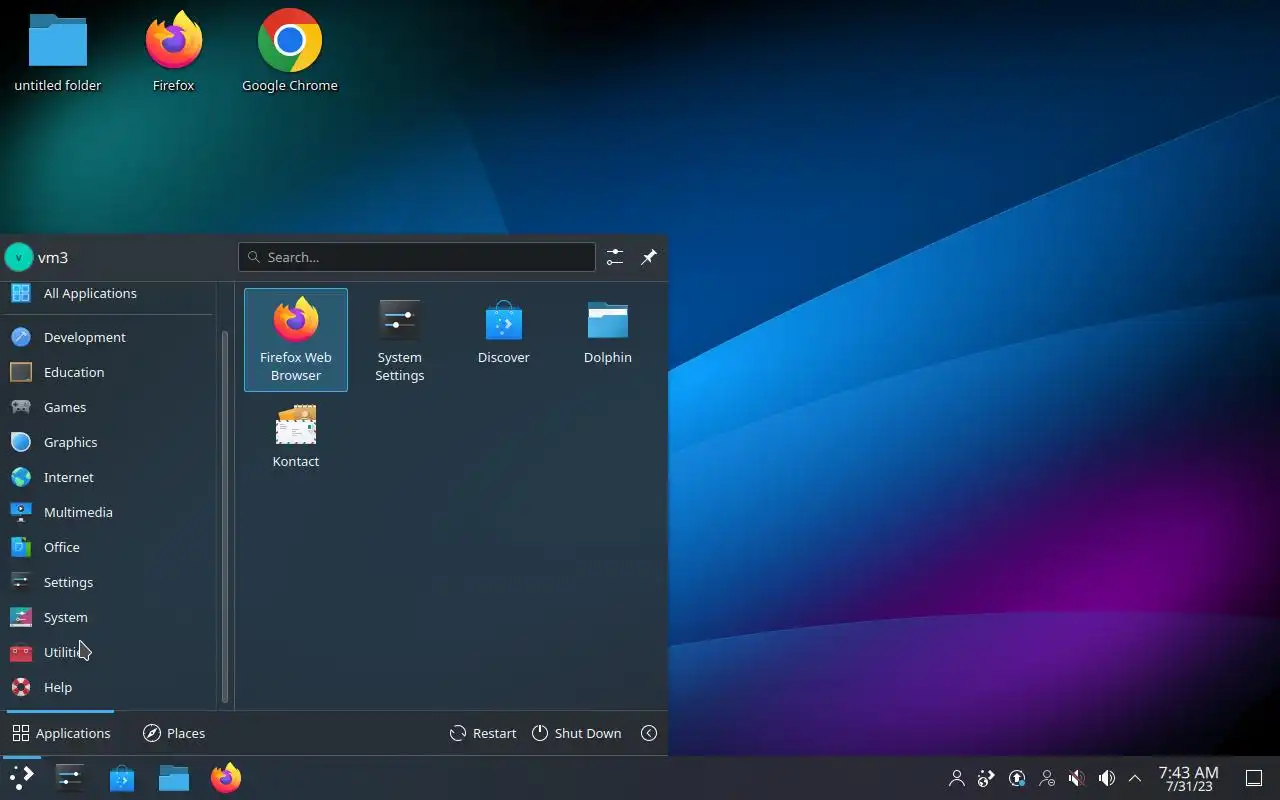The height and width of the screenshot is (800, 1280).
Task: Open launcher configuration via the sliders icon
Action: click(x=615, y=257)
